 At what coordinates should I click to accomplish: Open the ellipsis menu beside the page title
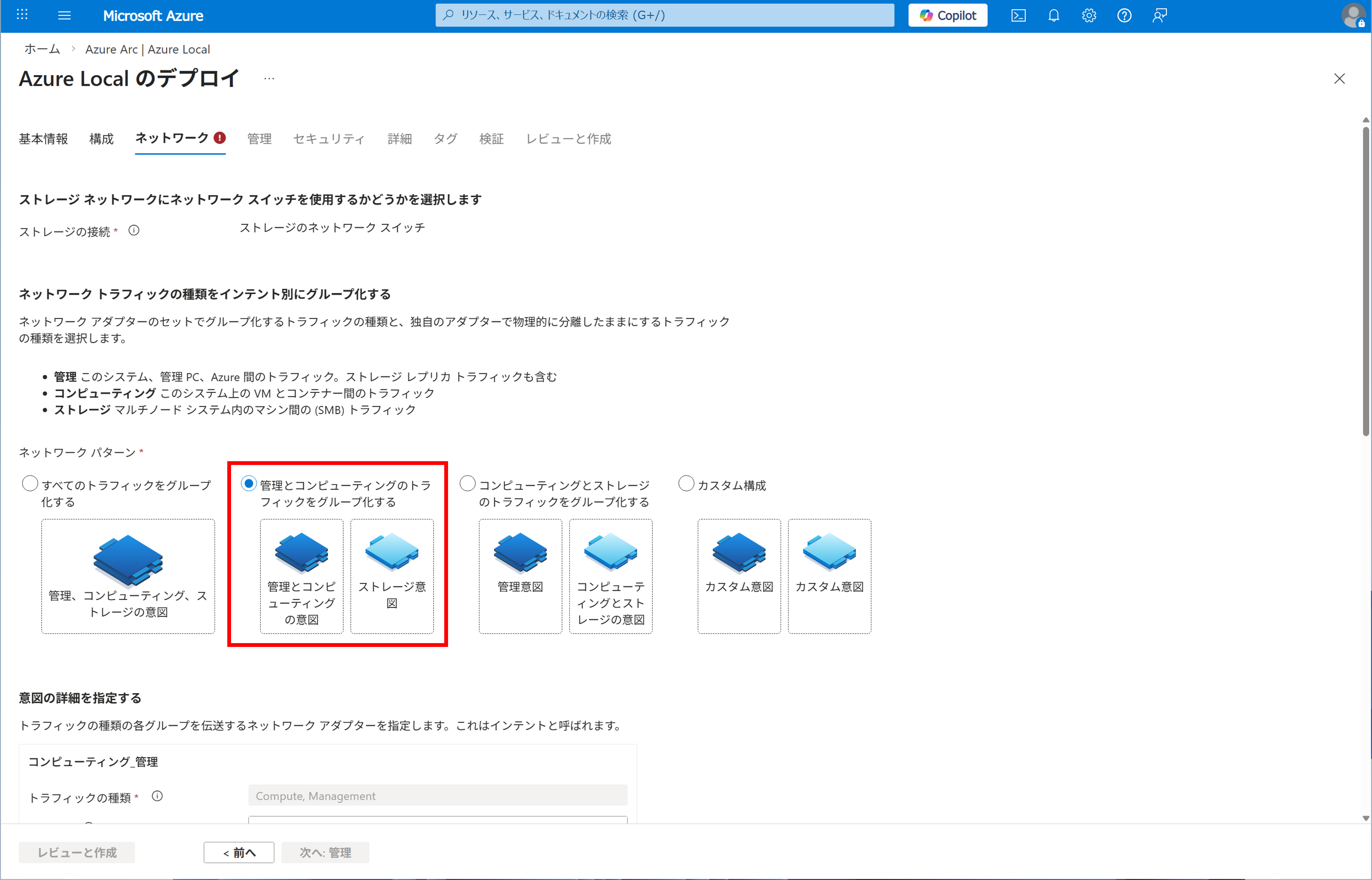(x=269, y=78)
